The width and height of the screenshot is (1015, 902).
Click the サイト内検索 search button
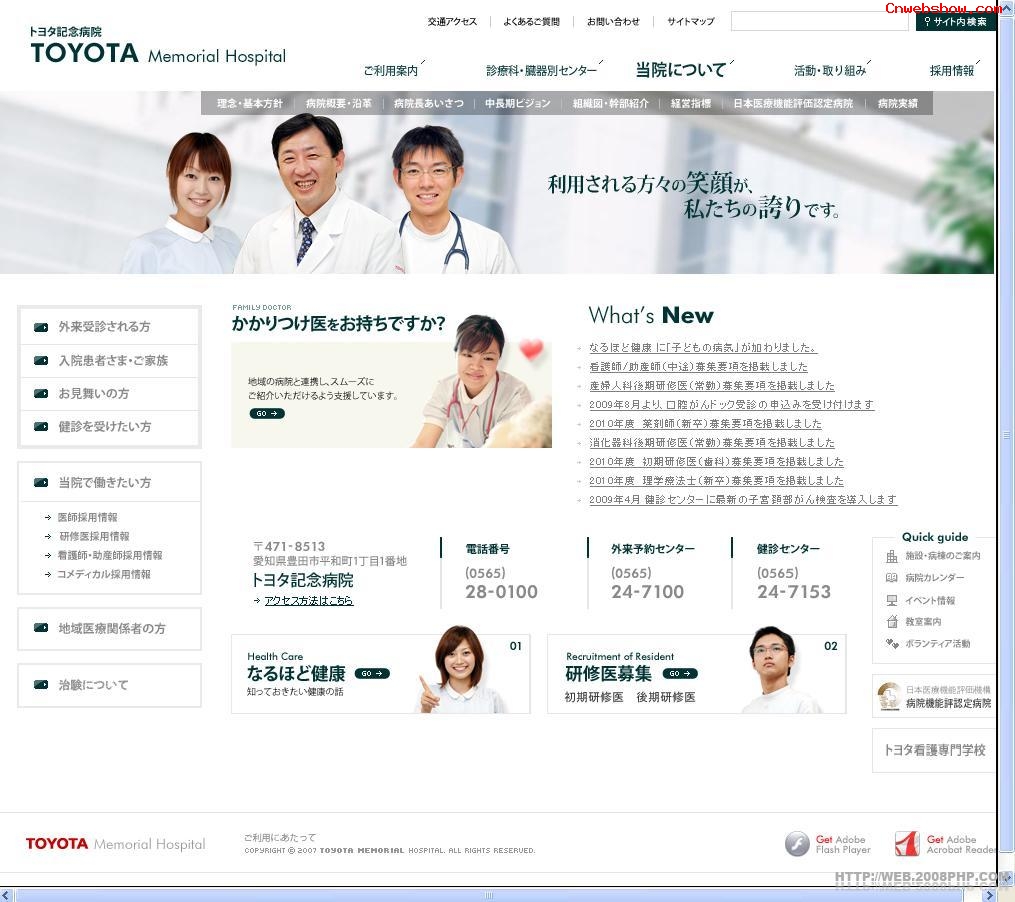coord(955,21)
